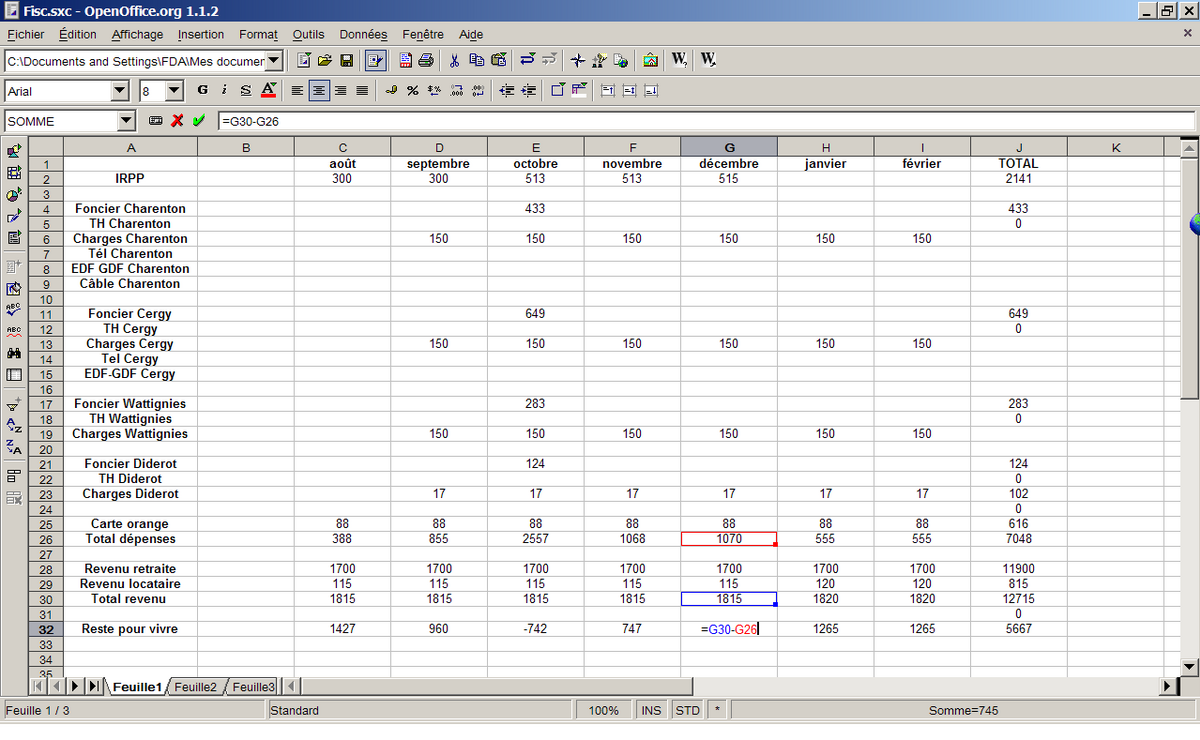Toggle bold with the G icon
1200x740 pixels.
203,90
